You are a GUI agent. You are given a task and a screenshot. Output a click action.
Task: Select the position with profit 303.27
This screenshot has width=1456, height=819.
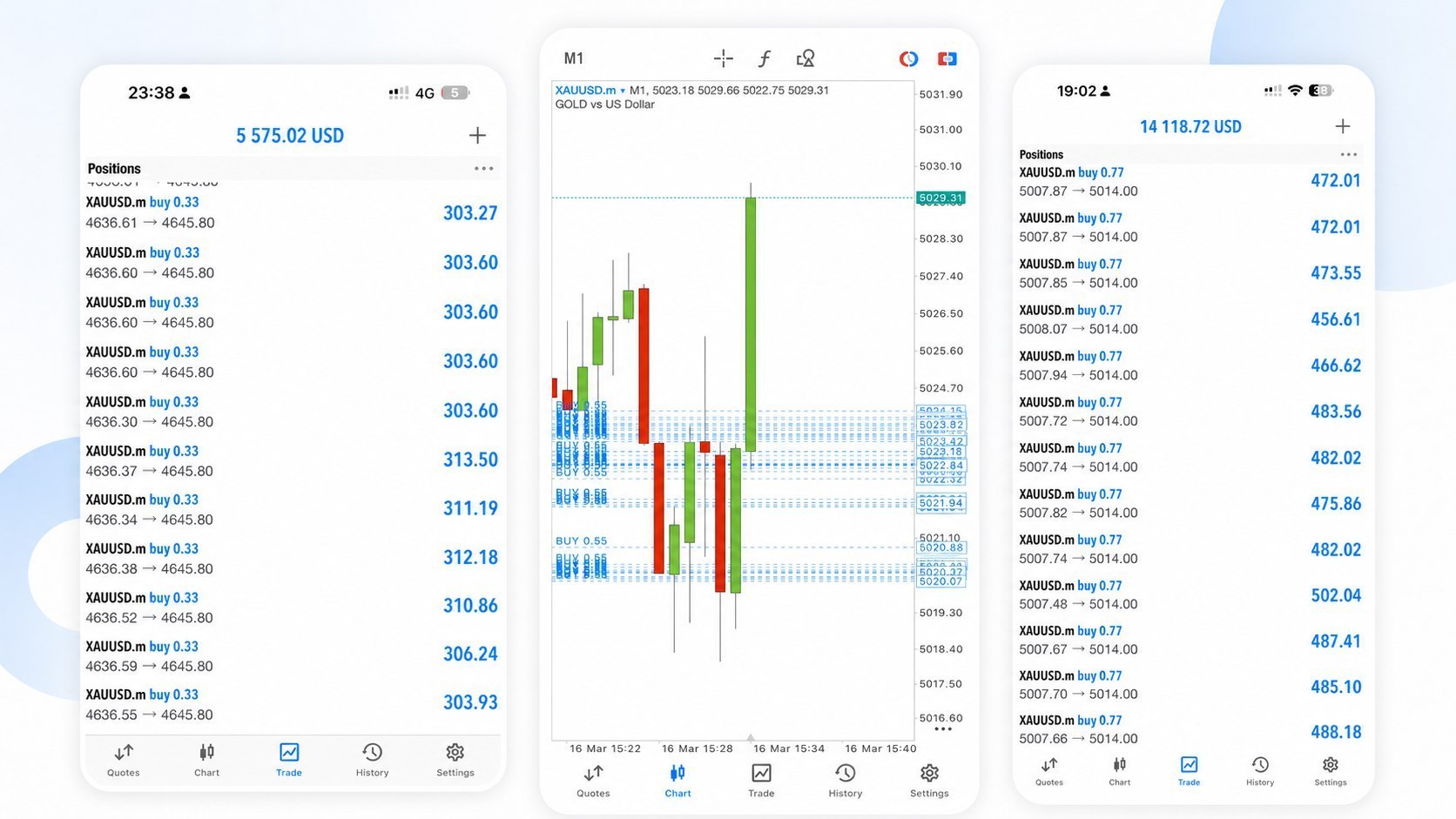pyautogui.click(x=292, y=212)
